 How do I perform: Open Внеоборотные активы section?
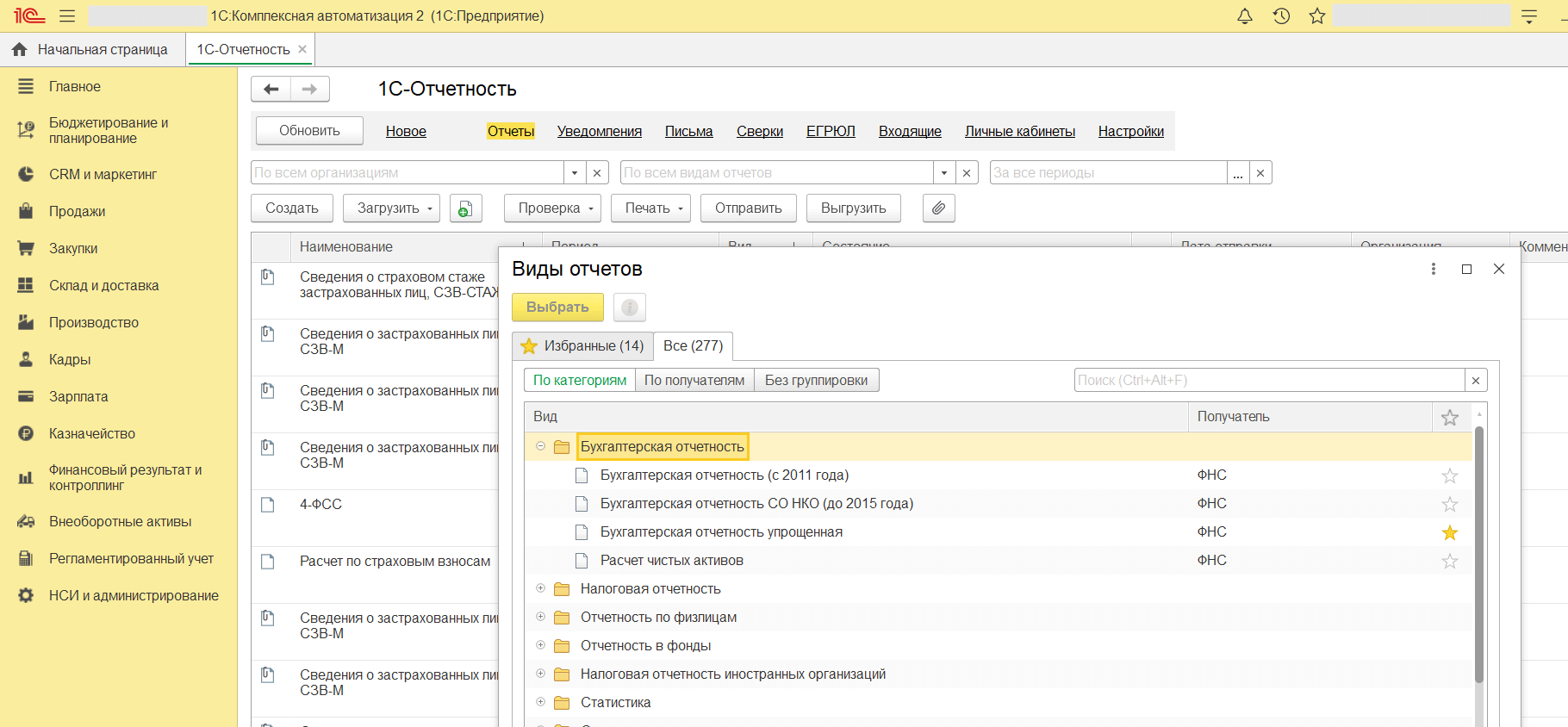(120, 521)
